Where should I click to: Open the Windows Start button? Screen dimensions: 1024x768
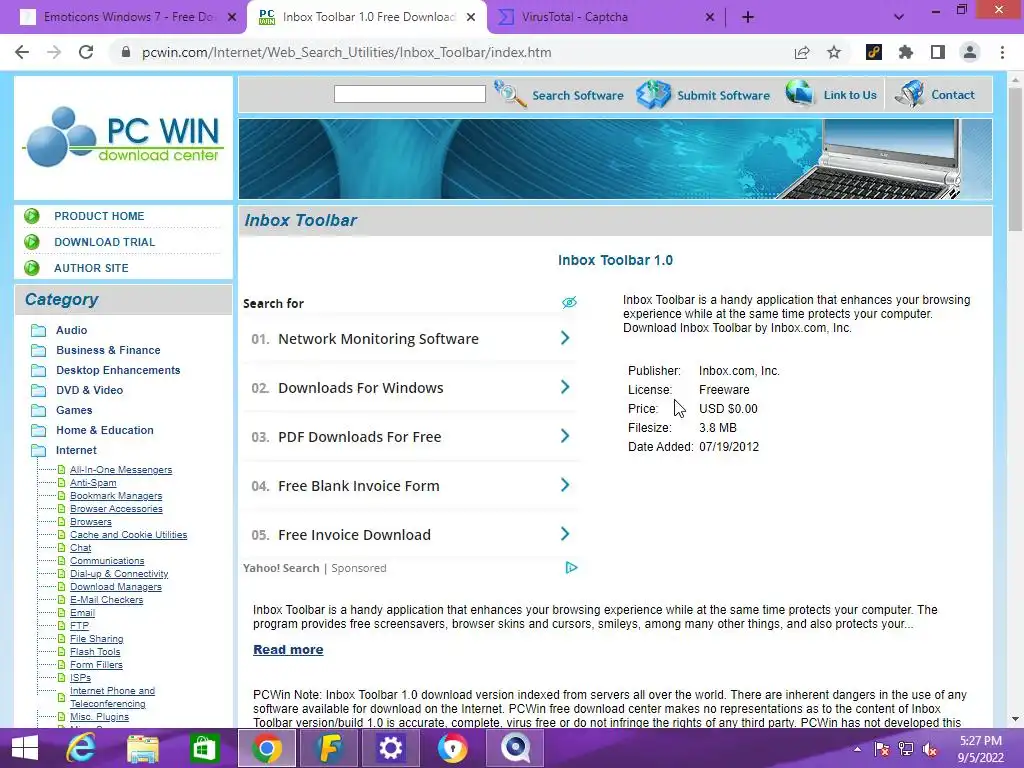click(25, 748)
